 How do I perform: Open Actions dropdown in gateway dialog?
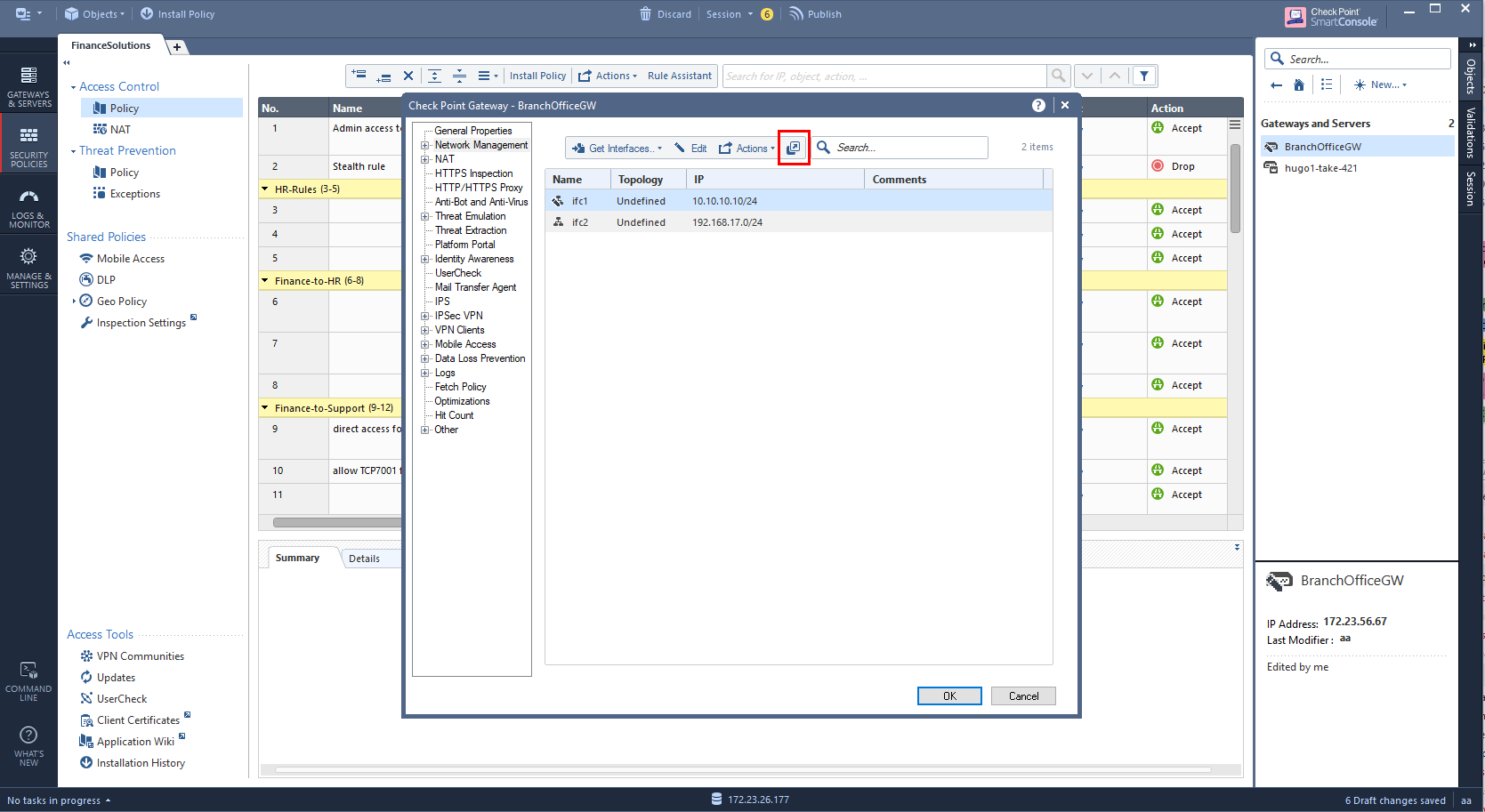click(x=747, y=149)
